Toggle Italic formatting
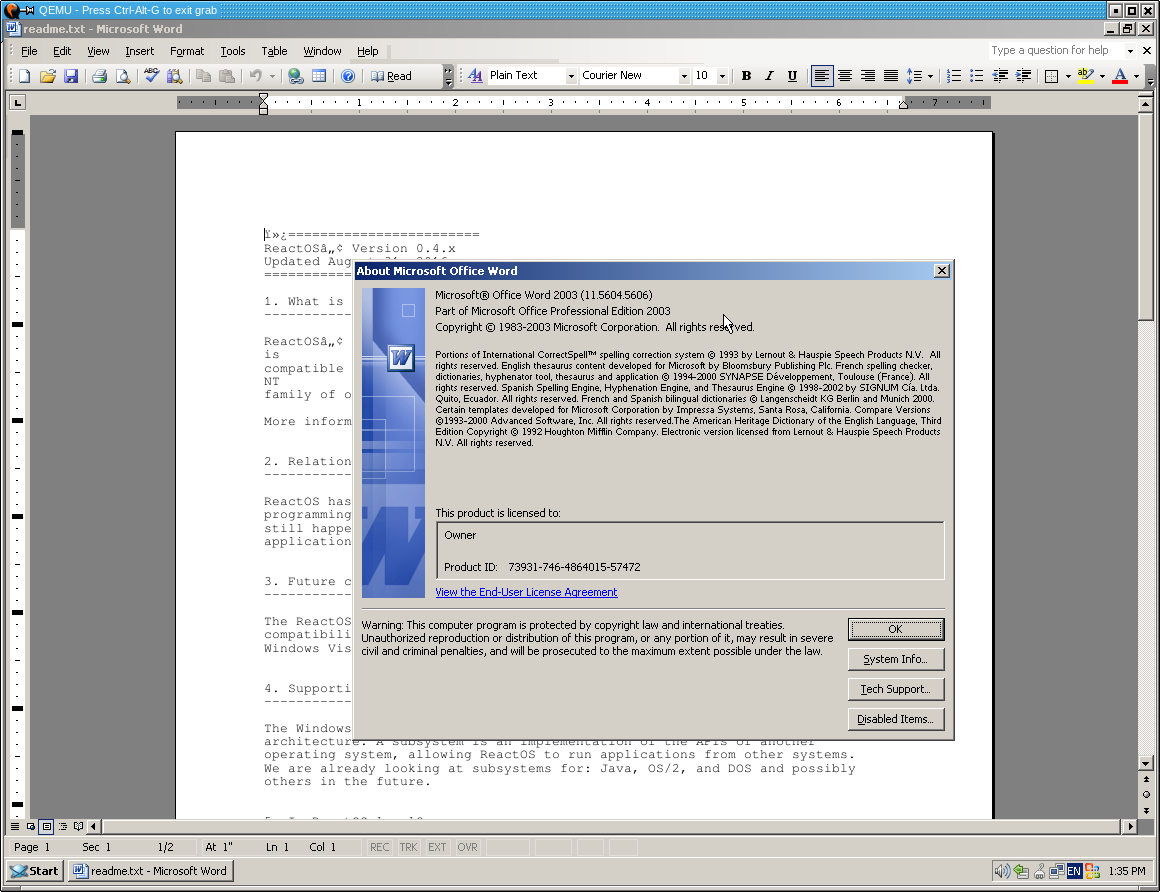Screen dimensions: 1160x892 click(x=769, y=76)
